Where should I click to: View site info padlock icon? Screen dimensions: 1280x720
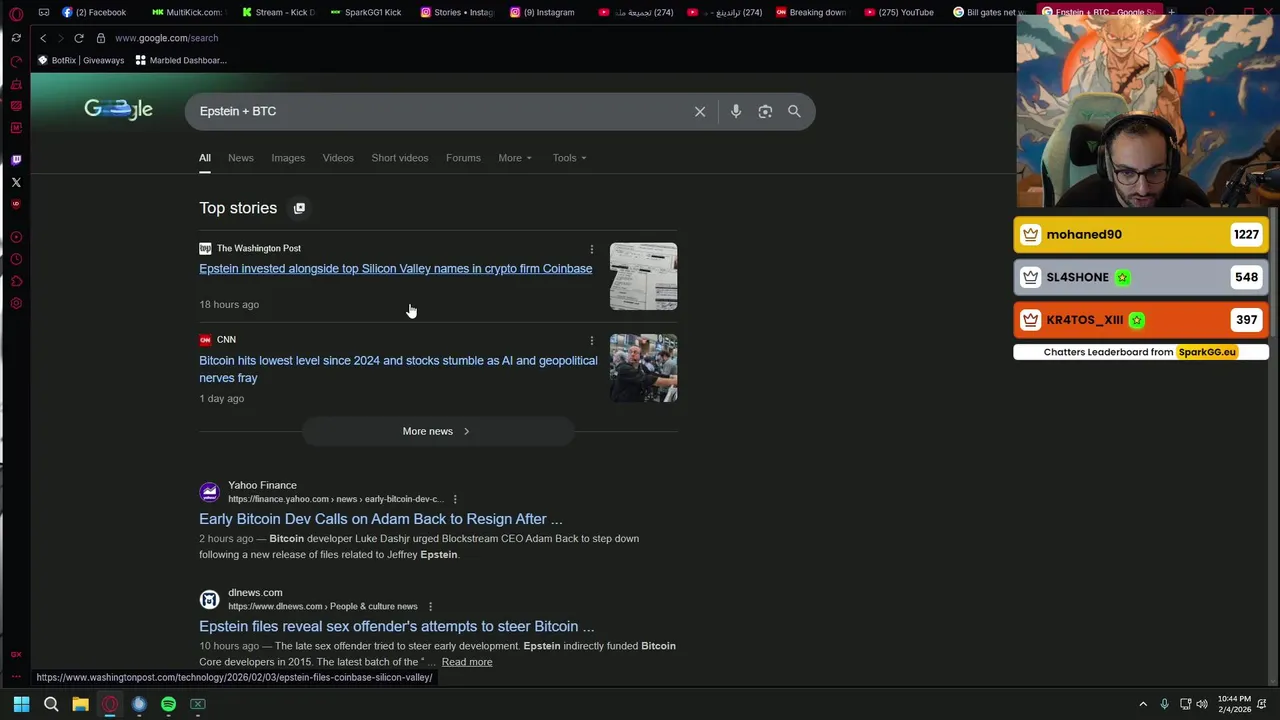click(x=101, y=38)
